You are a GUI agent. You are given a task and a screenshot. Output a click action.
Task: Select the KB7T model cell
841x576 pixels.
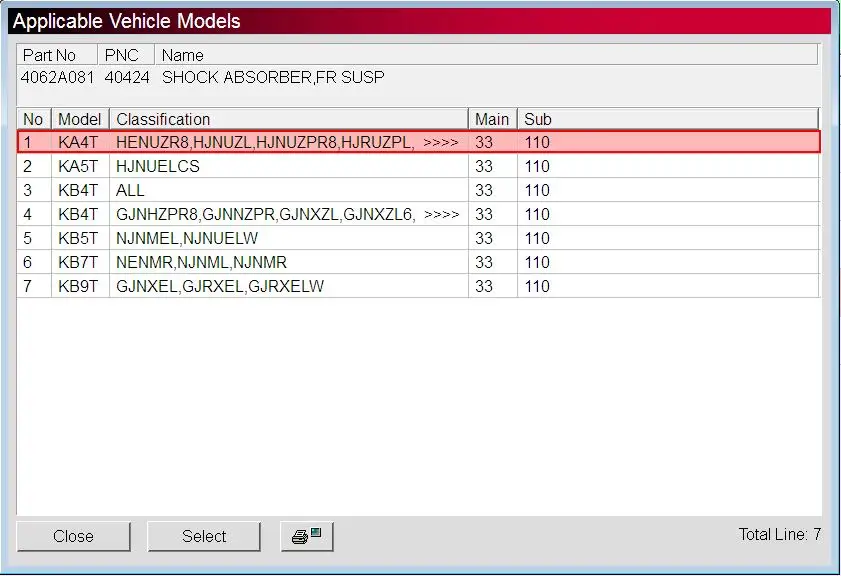click(x=78, y=262)
